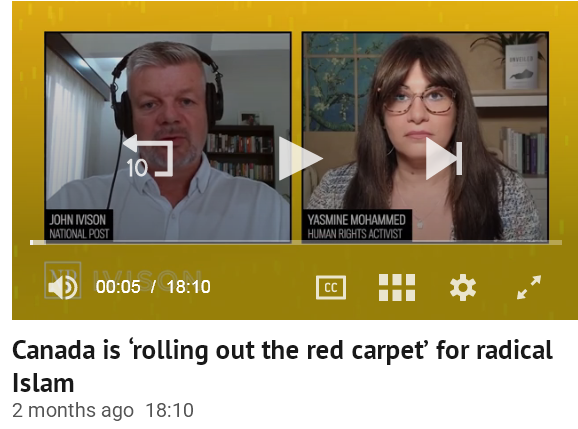Seek to middle of progress bar
This screenshot has width=578, height=429.
point(296,242)
